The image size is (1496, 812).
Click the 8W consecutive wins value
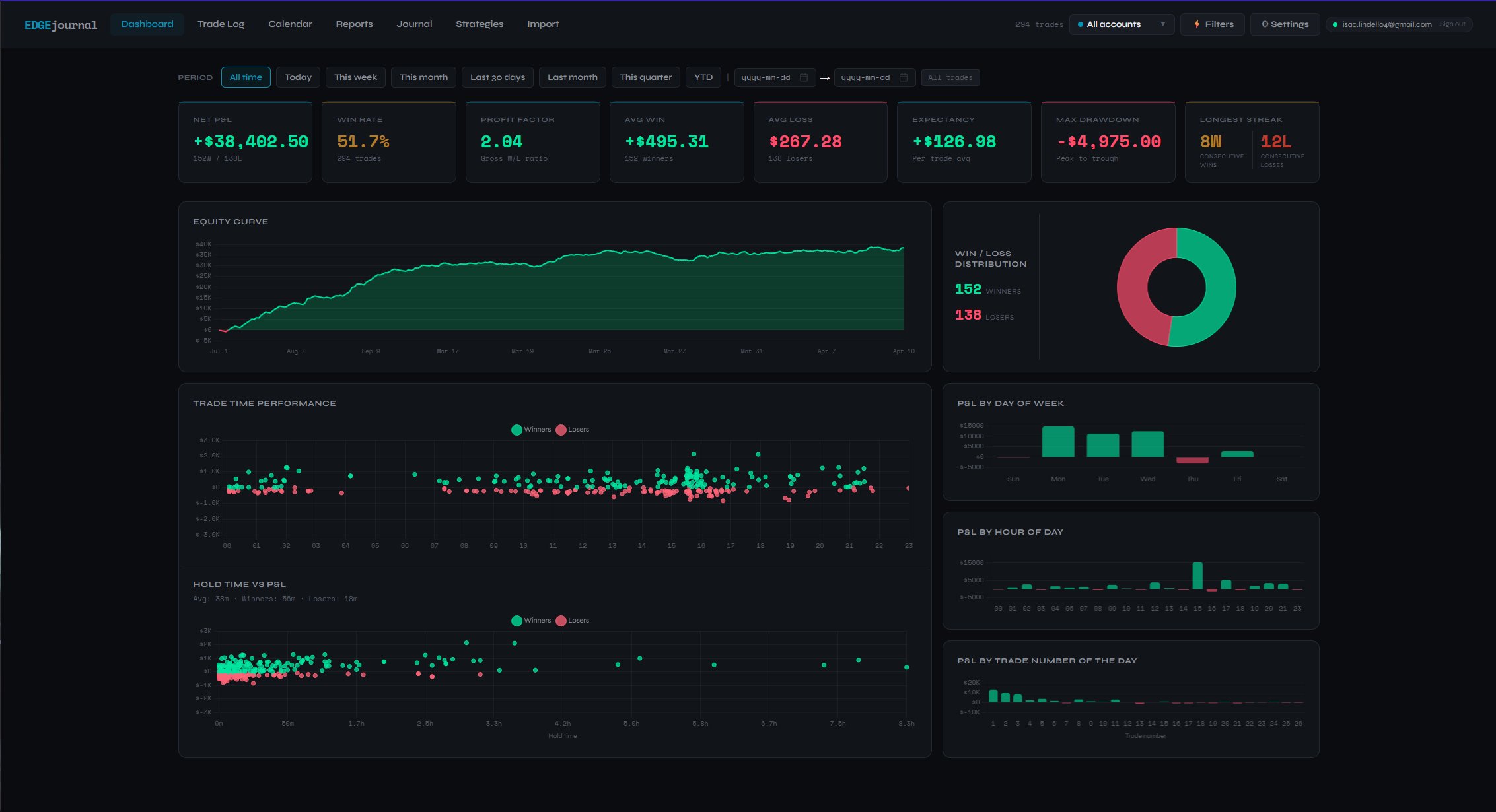pos(1211,142)
